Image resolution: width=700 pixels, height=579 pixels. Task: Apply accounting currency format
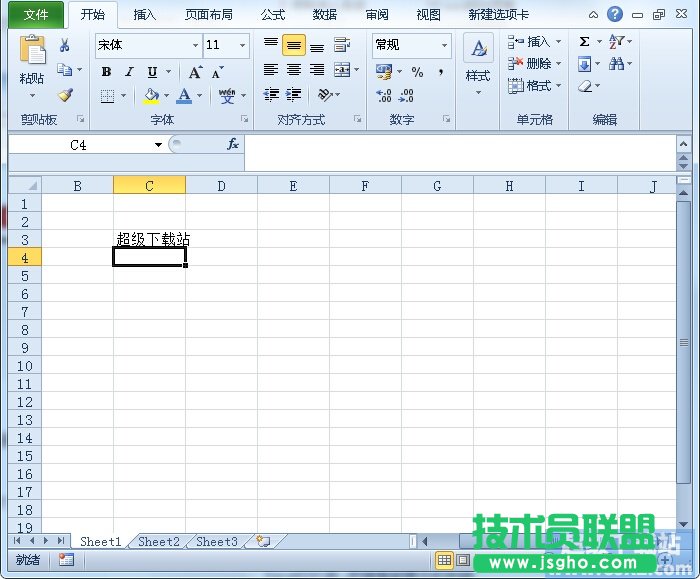[384, 72]
